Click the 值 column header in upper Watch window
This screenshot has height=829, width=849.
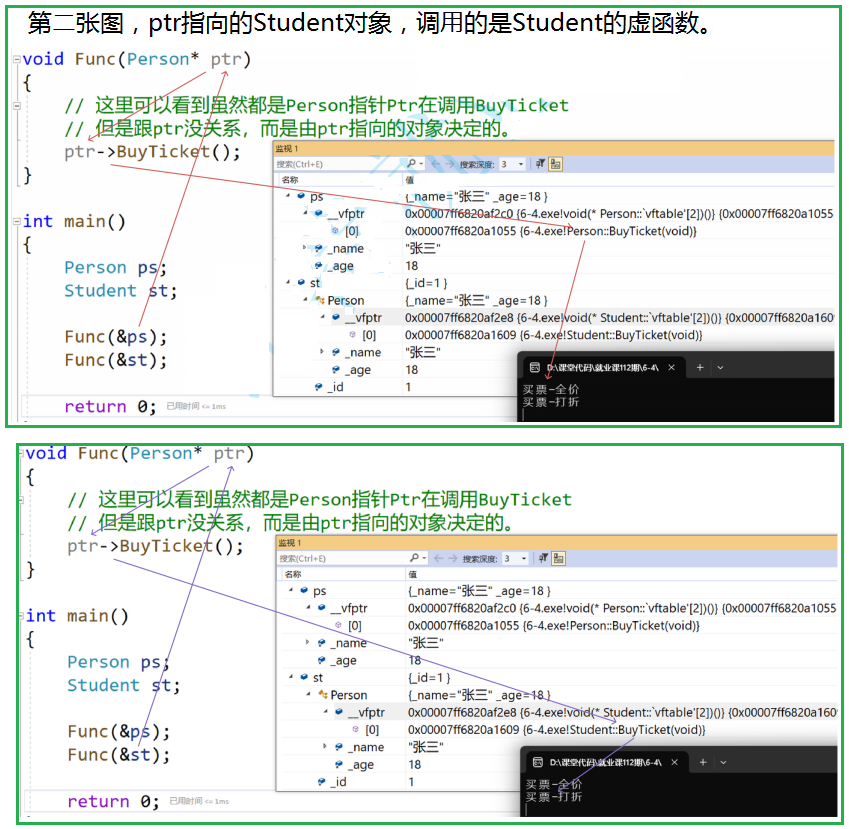click(410, 180)
